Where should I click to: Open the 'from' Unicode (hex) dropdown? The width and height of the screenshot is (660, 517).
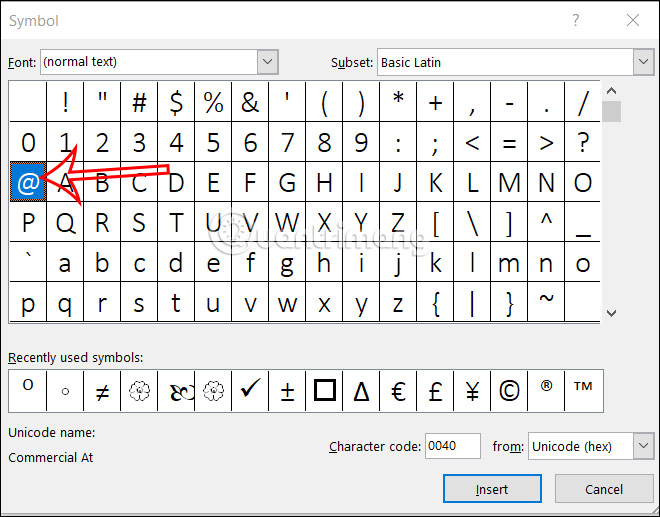643,446
